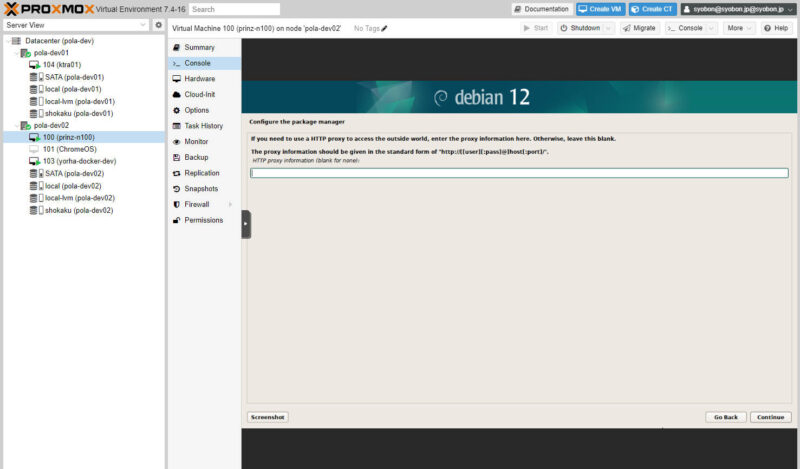Open the Server View gear settings
800x469 pixels.
pyautogui.click(x=159, y=24)
